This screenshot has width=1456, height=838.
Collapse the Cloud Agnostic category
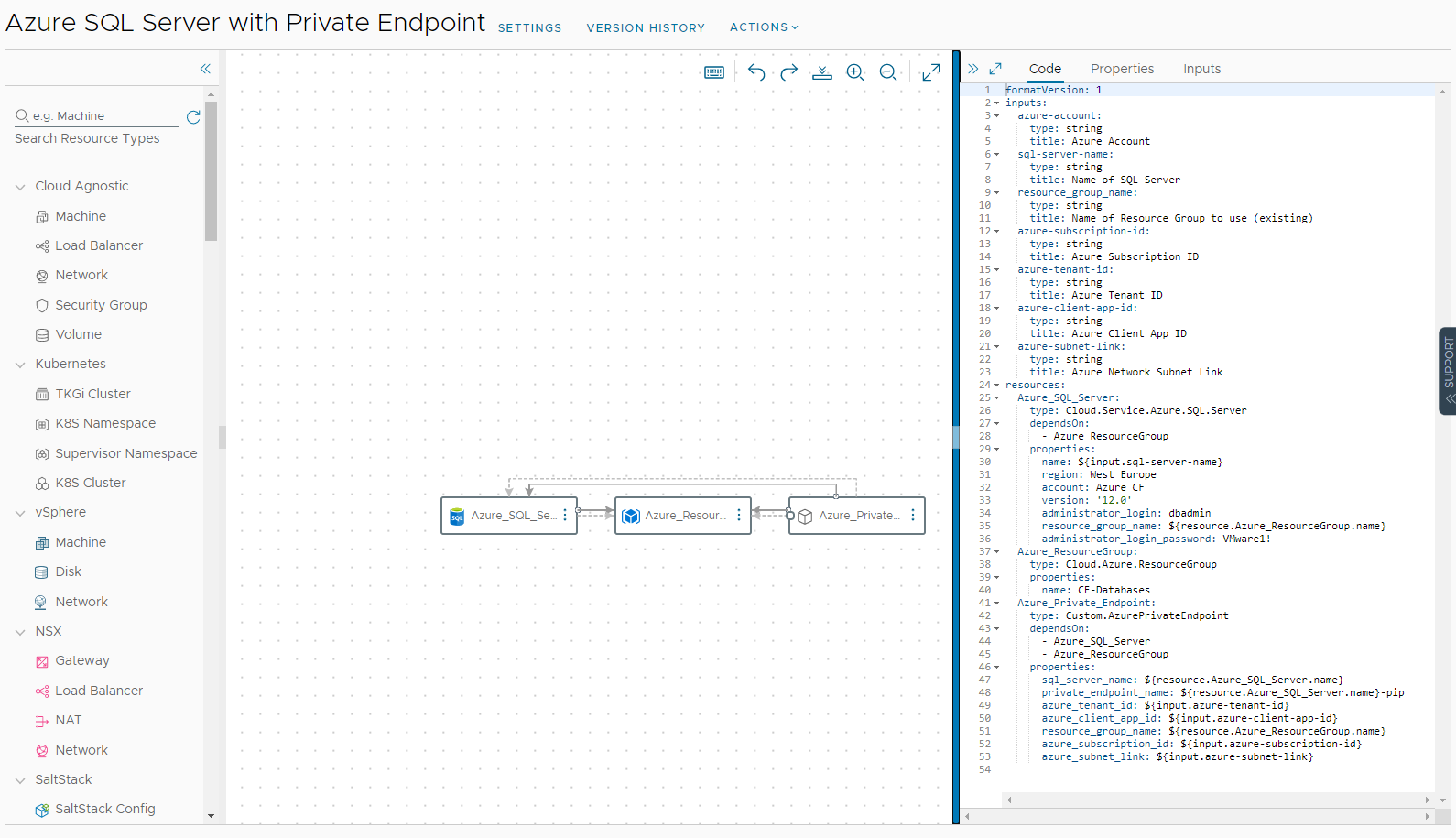tap(20, 187)
